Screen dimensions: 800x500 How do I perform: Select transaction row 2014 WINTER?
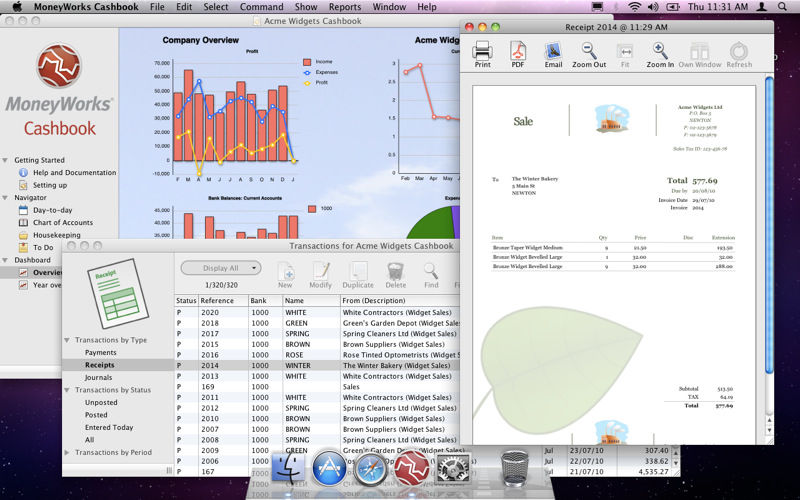pos(317,365)
